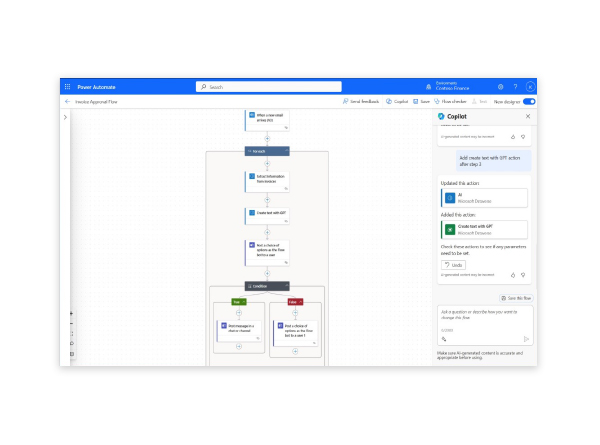This screenshot has width=600, height=445.
Task: Go back using the left arrow
Action: point(68,101)
